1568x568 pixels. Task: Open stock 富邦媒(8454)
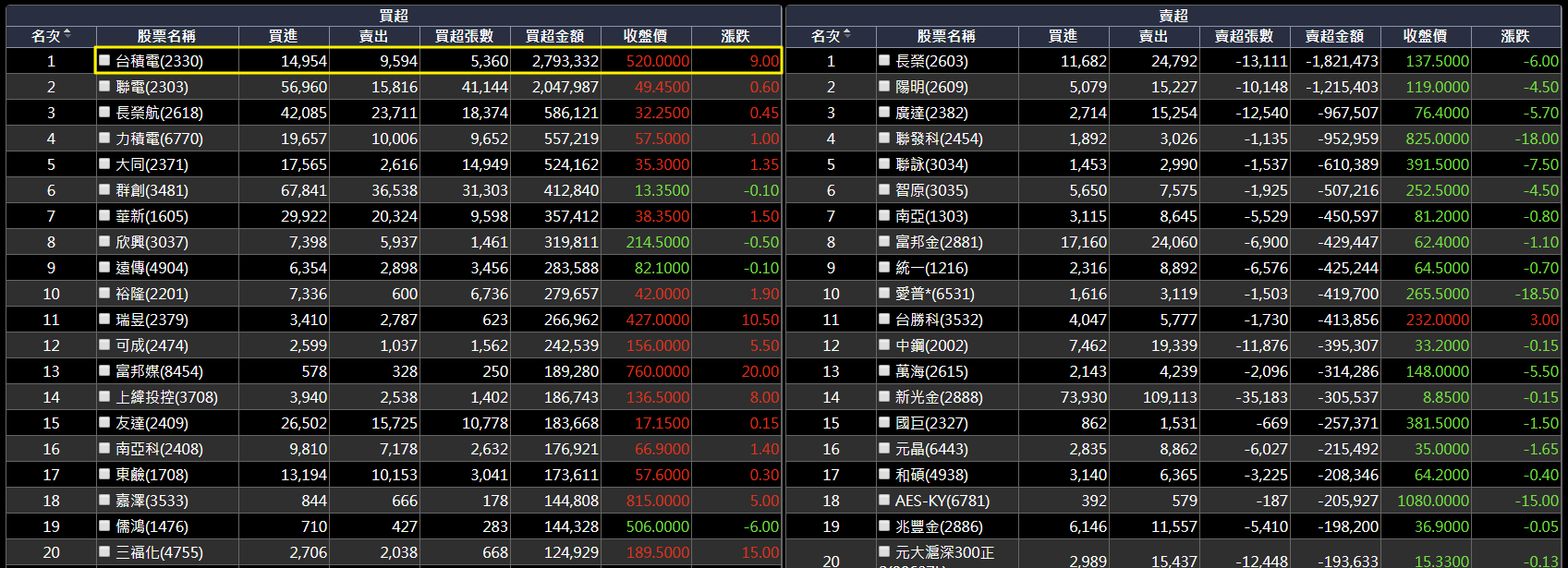coord(159,371)
